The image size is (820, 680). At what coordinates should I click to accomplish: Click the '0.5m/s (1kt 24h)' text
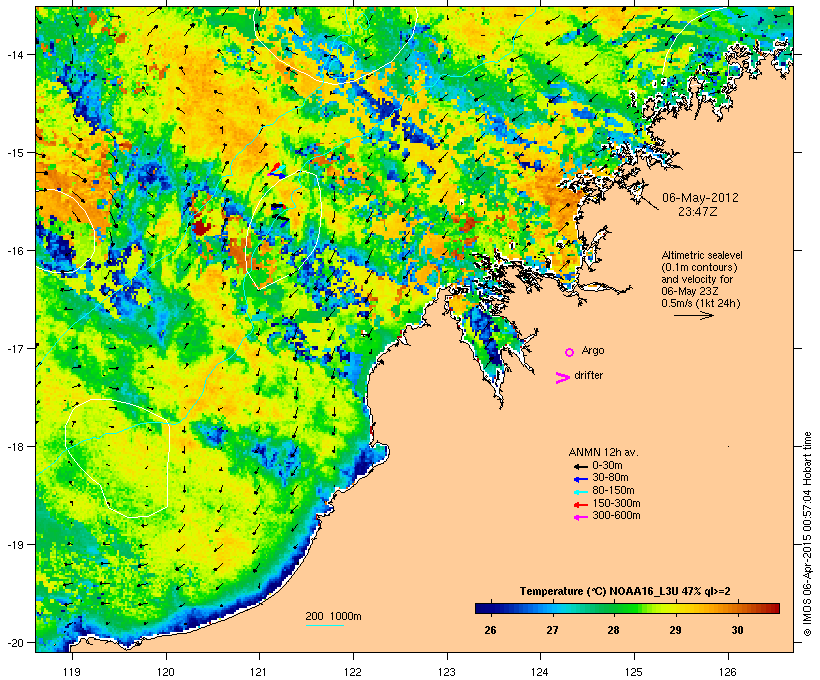click(x=701, y=303)
